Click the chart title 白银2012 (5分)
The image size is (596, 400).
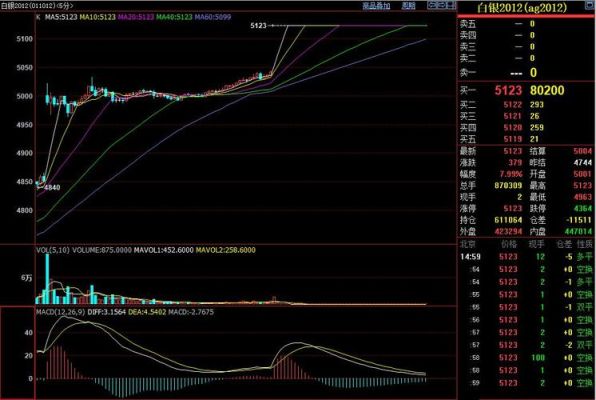click(x=37, y=6)
